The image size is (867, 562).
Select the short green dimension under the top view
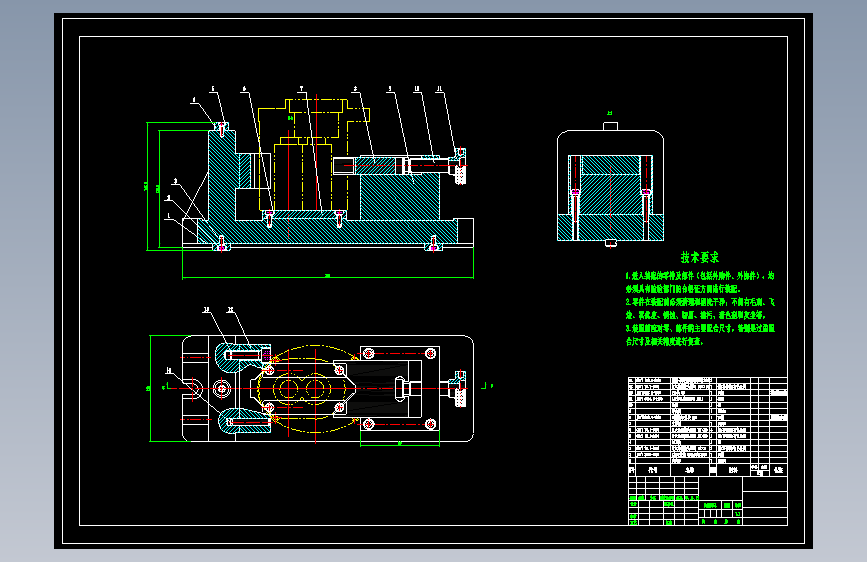400,444
